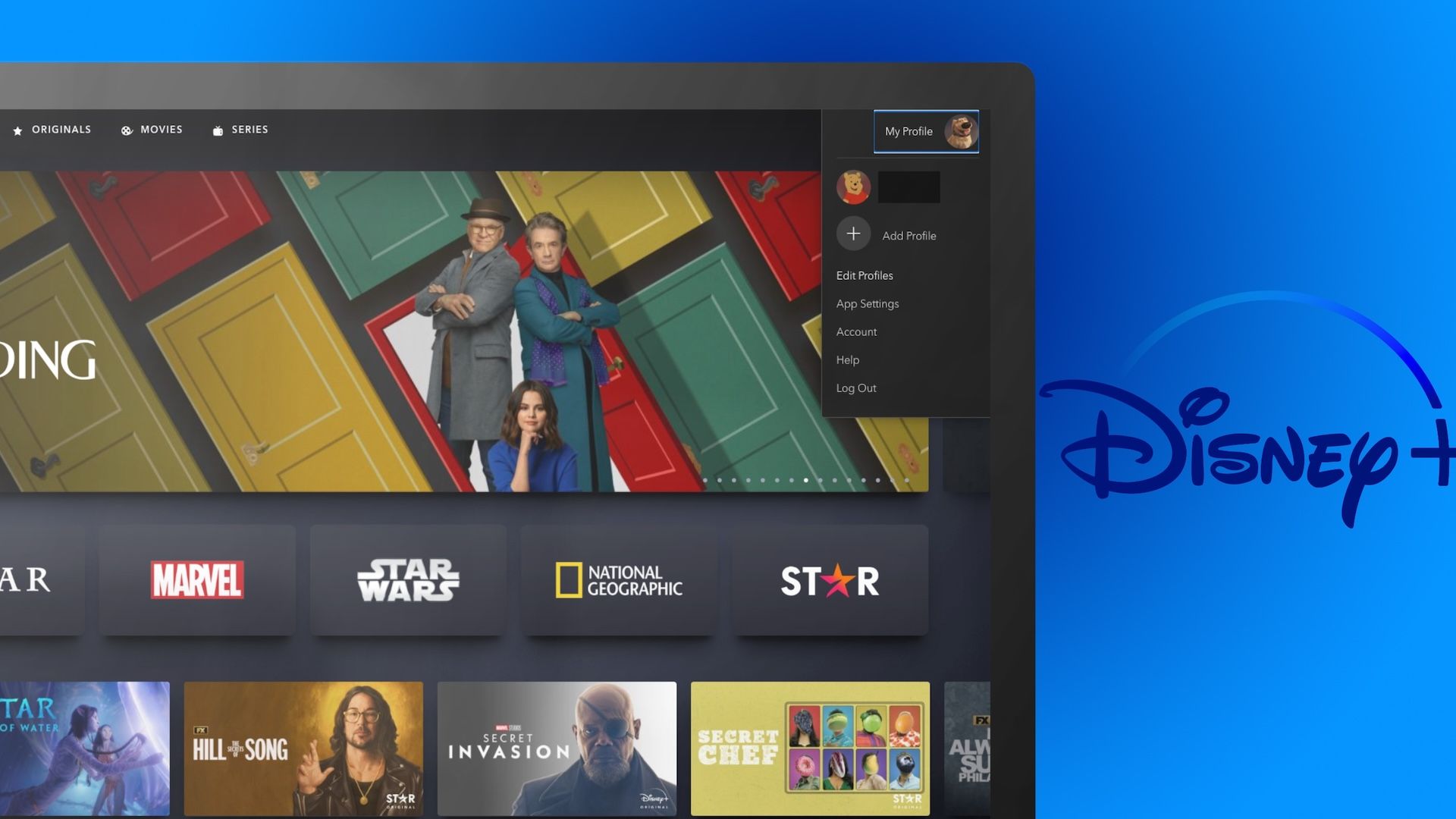This screenshot has height=819, width=1456.
Task: Open App Settings menu item
Action: click(867, 304)
